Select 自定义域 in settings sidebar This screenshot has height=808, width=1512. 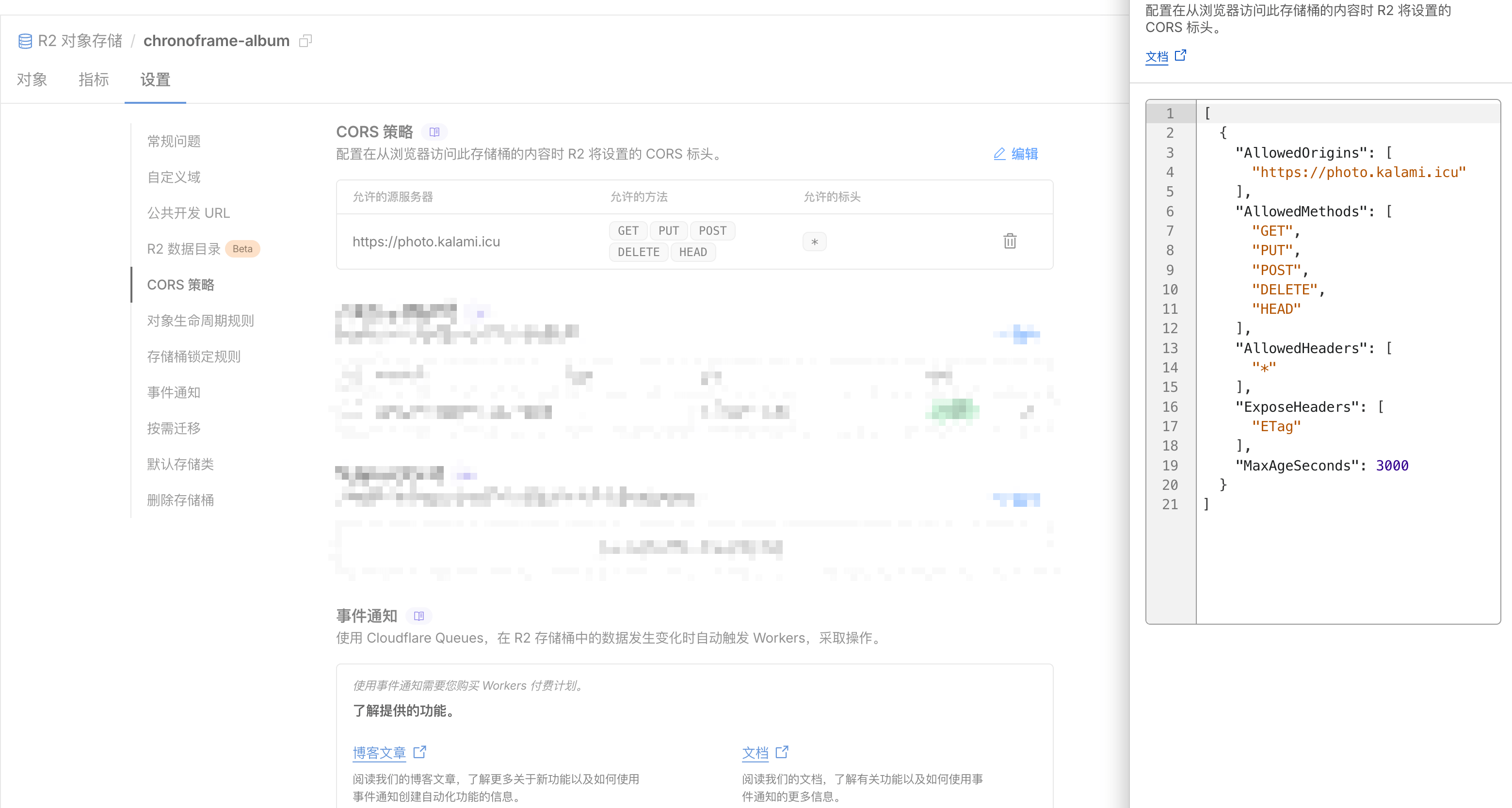click(174, 177)
